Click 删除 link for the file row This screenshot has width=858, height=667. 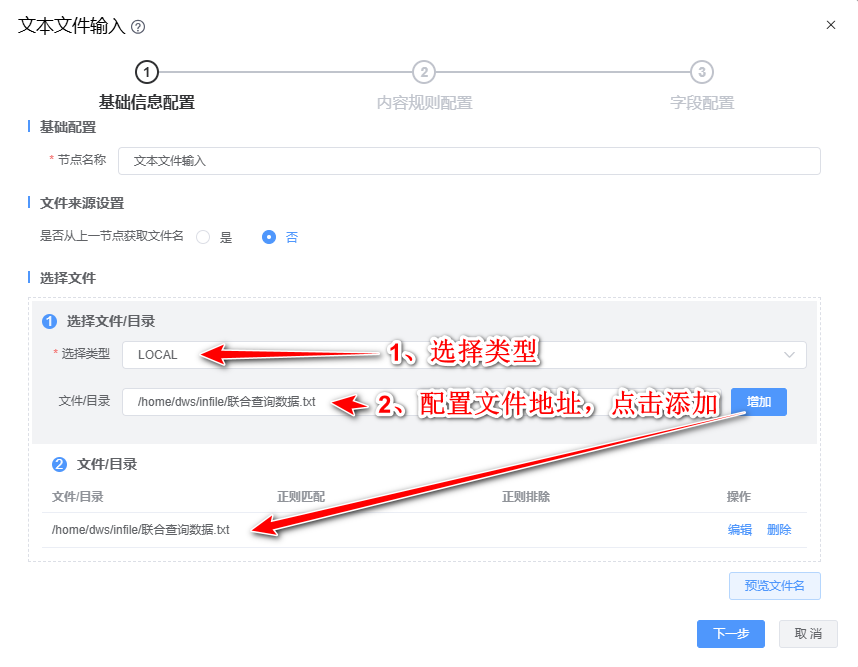(x=779, y=530)
